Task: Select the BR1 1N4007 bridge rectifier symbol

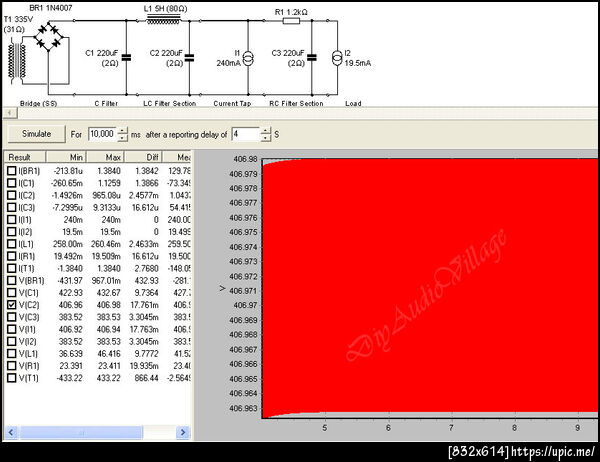Action: click(49, 36)
